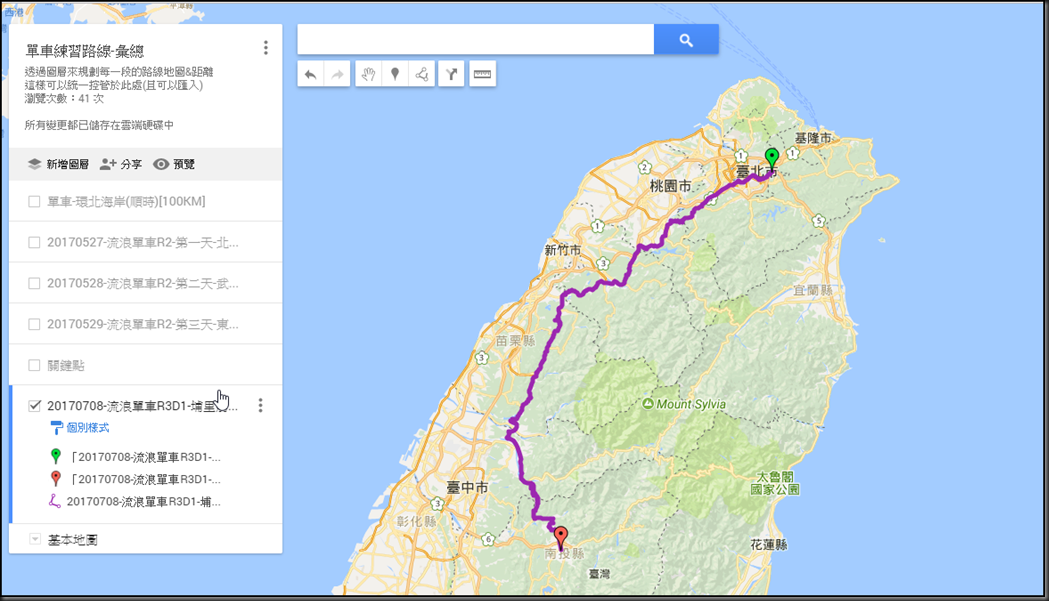The width and height of the screenshot is (1049, 601).
Task: Click the red end pin on map
Action: point(561,537)
